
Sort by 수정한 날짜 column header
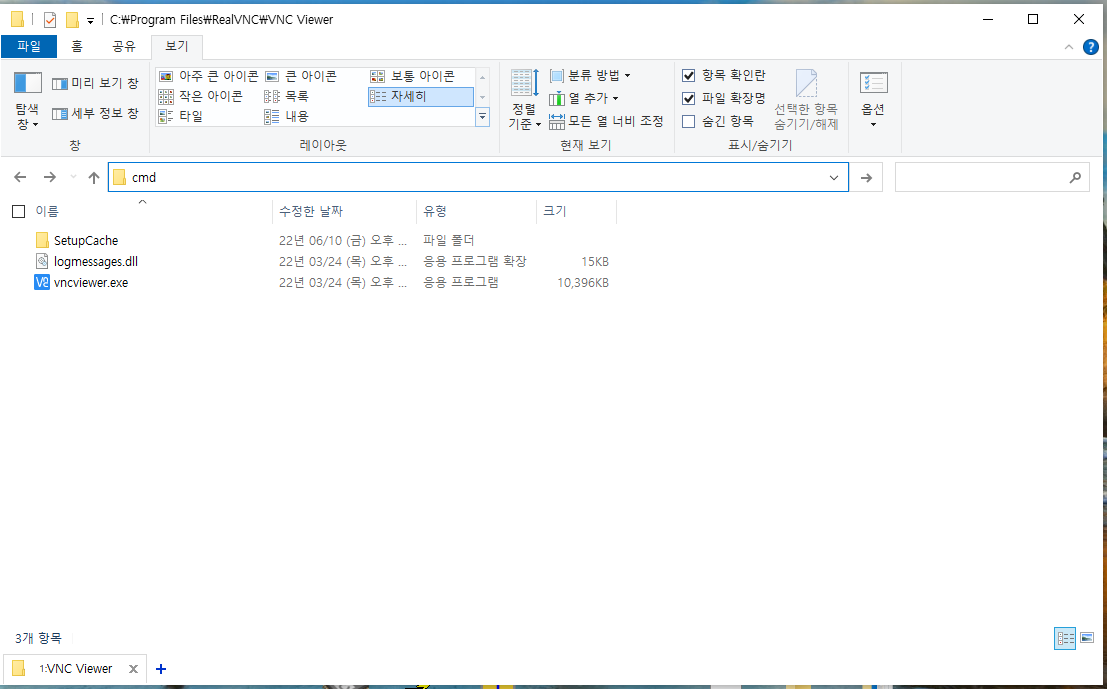(x=311, y=211)
